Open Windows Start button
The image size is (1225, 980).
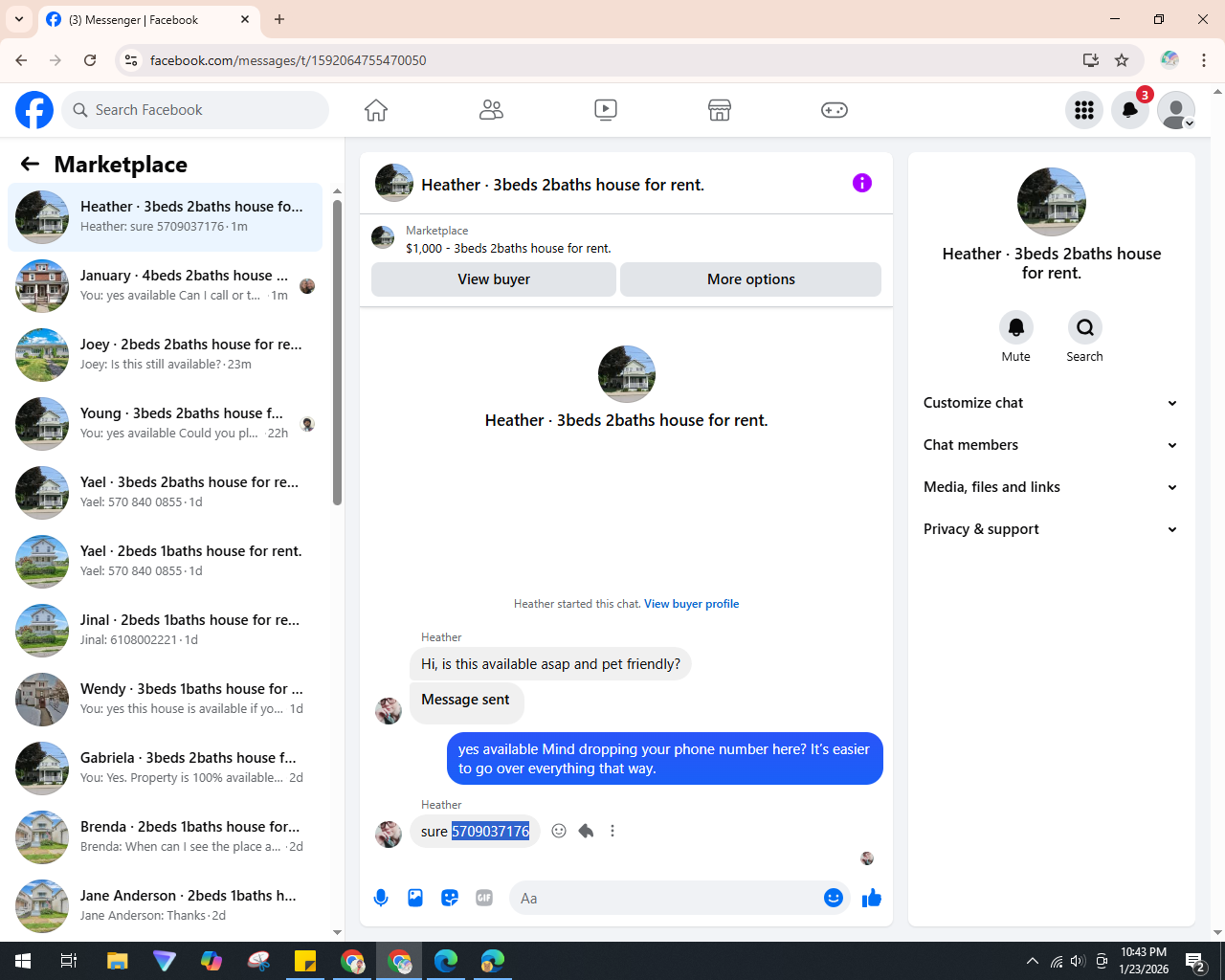click(x=23, y=961)
